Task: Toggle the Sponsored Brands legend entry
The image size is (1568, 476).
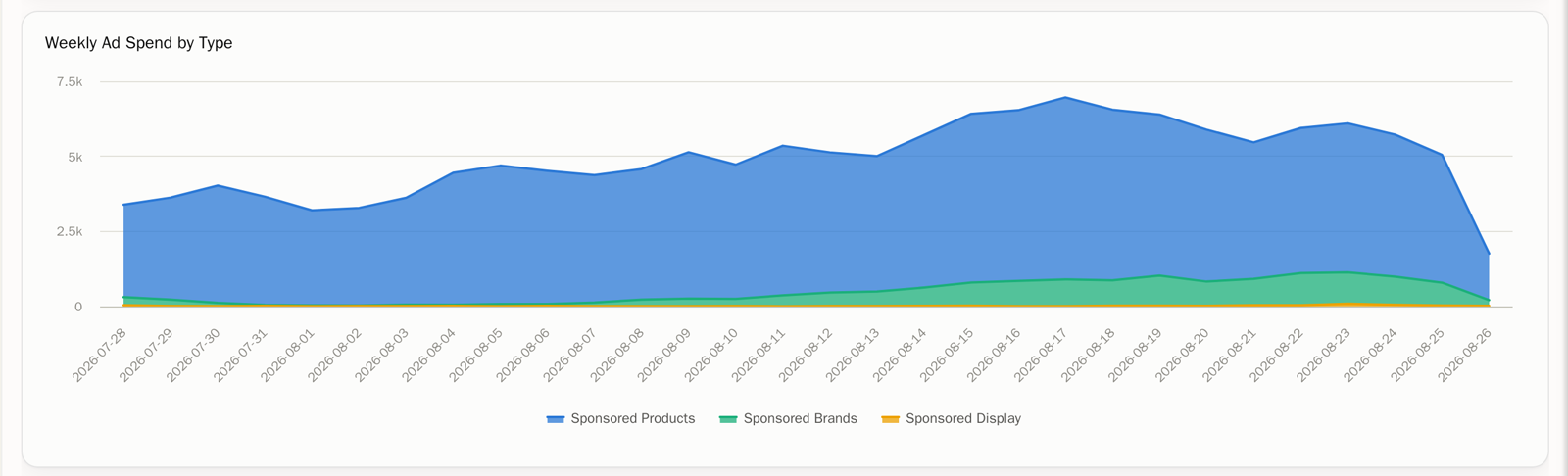Action: pos(788,418)
